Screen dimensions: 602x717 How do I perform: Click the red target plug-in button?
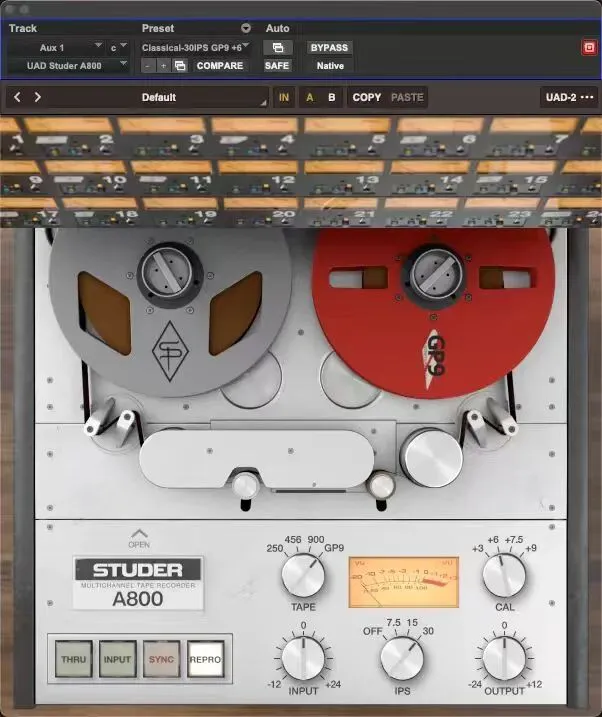tap(589, 48)
